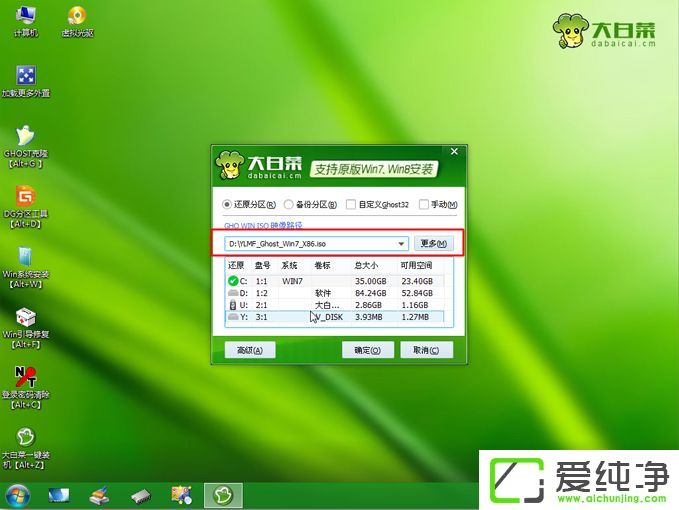
Task: Click the active 大白菜 ghost taskbar button
Action: (223, 495)
